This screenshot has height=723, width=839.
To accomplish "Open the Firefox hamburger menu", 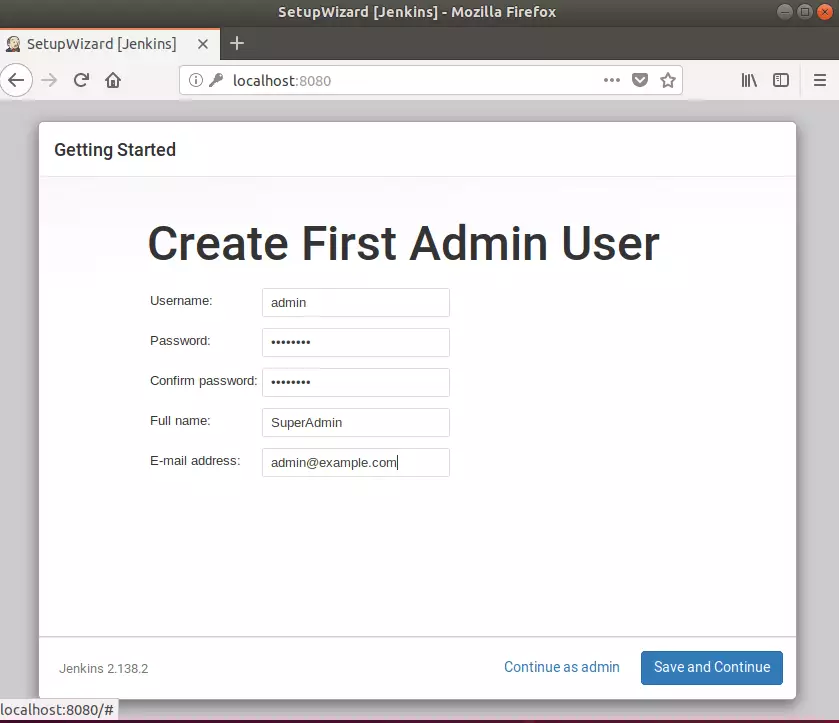I will (820, 80).
